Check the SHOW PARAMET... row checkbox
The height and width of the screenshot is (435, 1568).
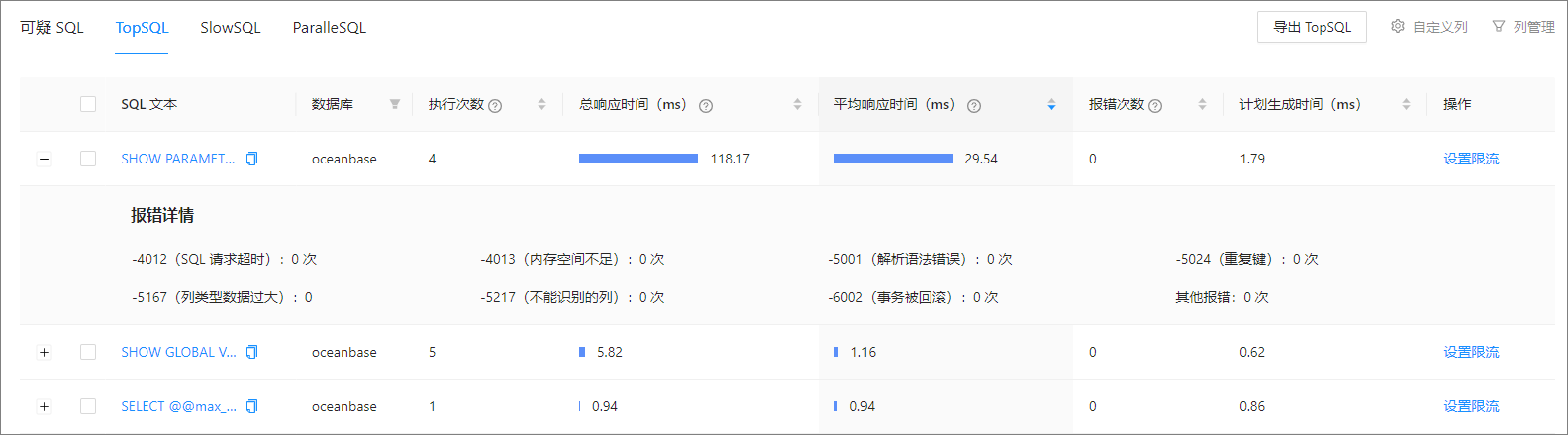coord(88,159)
